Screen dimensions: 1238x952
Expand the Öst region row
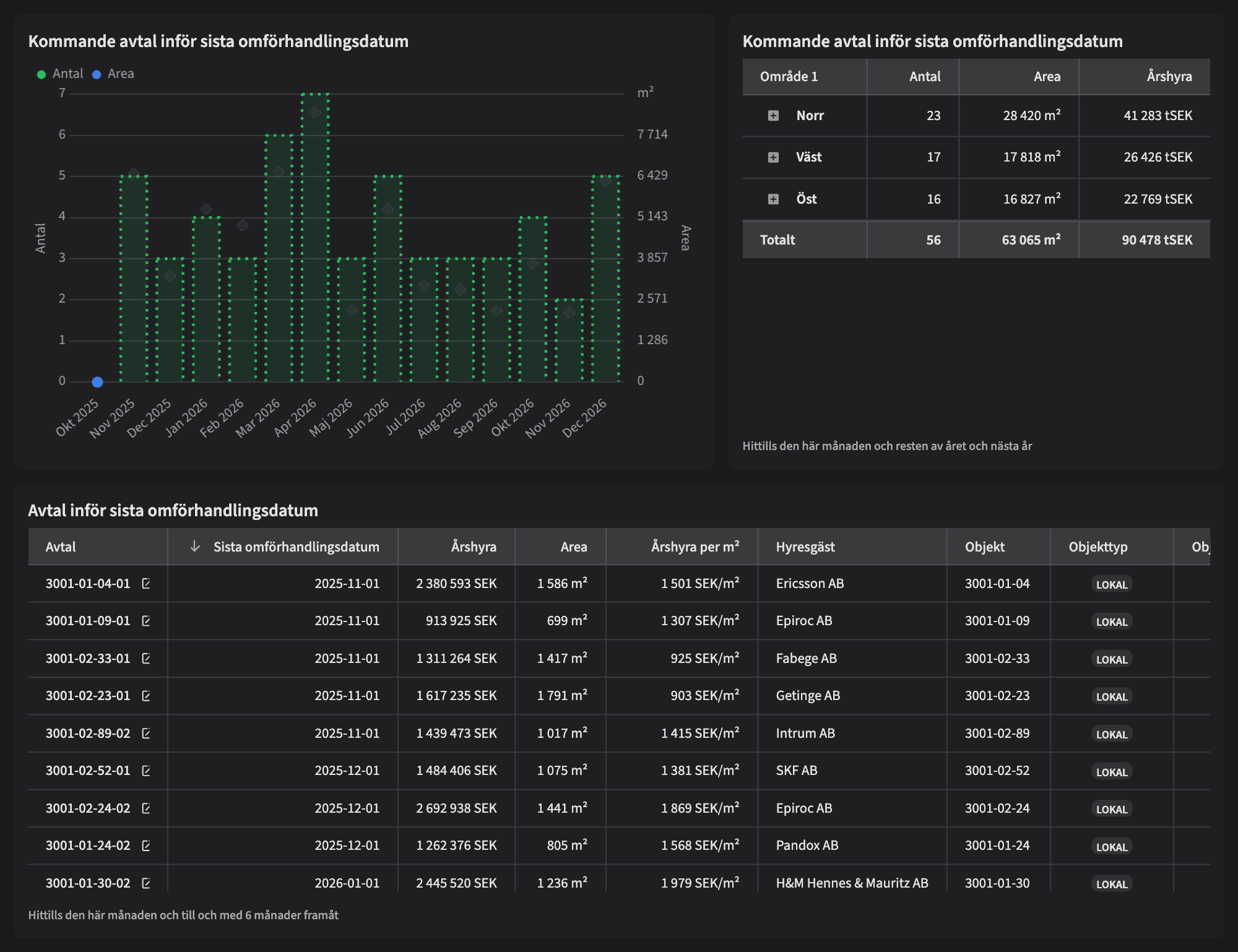pyautogui.click(x=773, y=199)
